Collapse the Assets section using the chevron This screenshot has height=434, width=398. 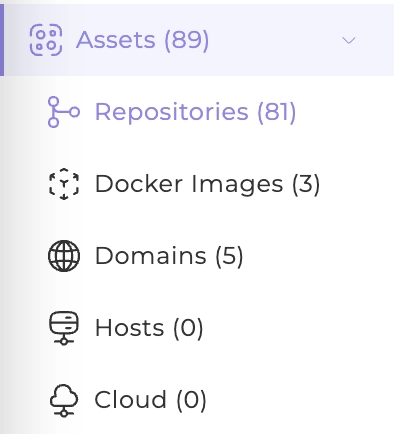[349, 40]
